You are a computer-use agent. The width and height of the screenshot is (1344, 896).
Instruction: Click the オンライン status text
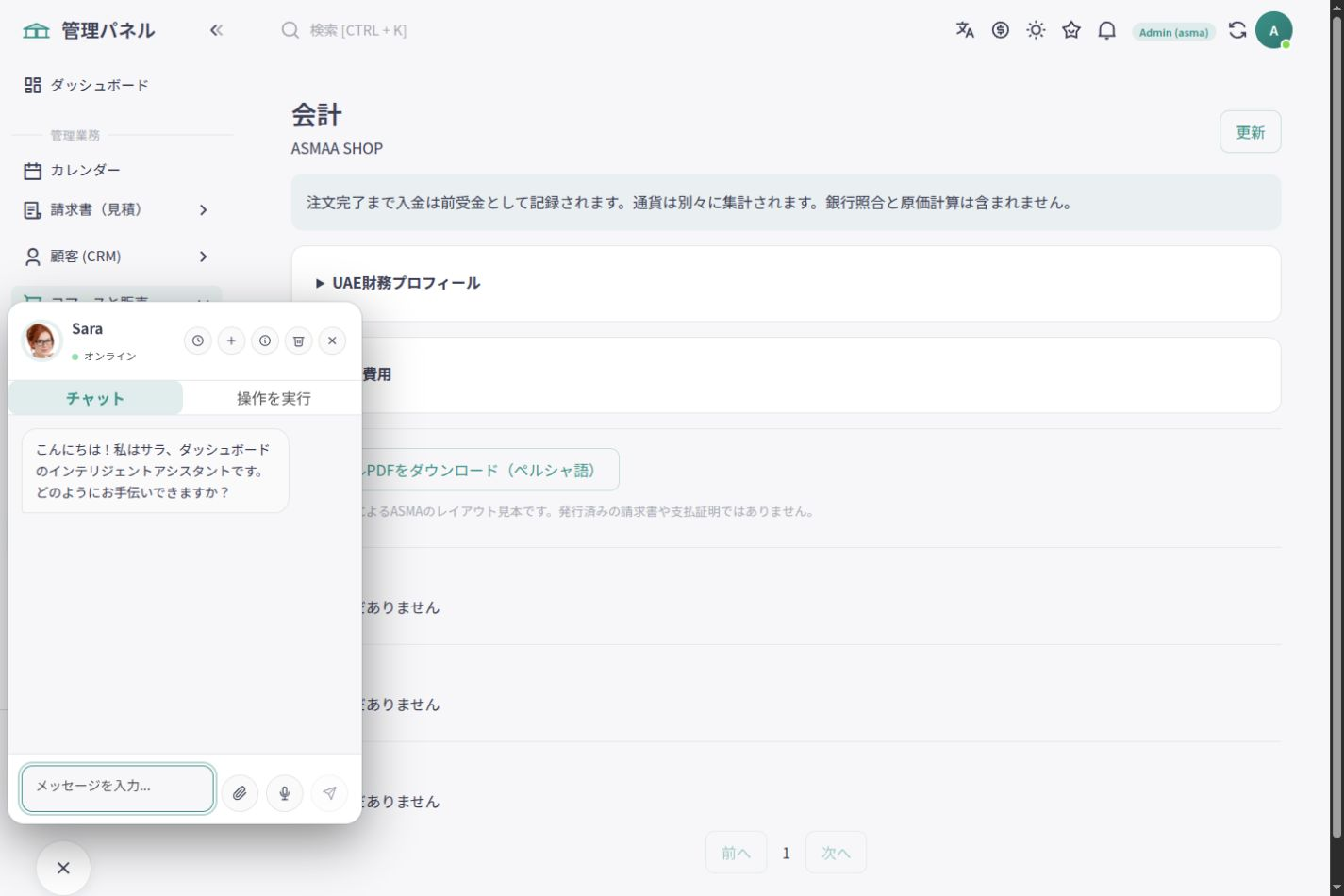(110, 357)
